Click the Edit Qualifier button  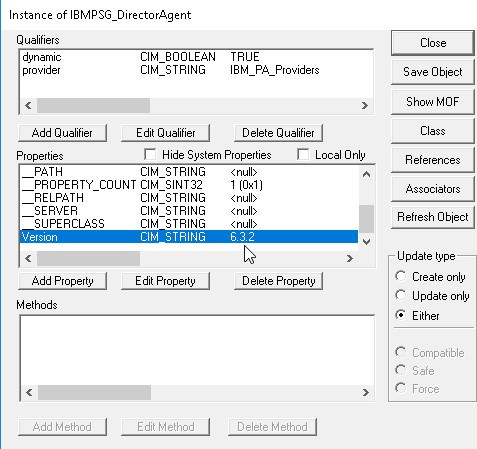tap(166, 133)
